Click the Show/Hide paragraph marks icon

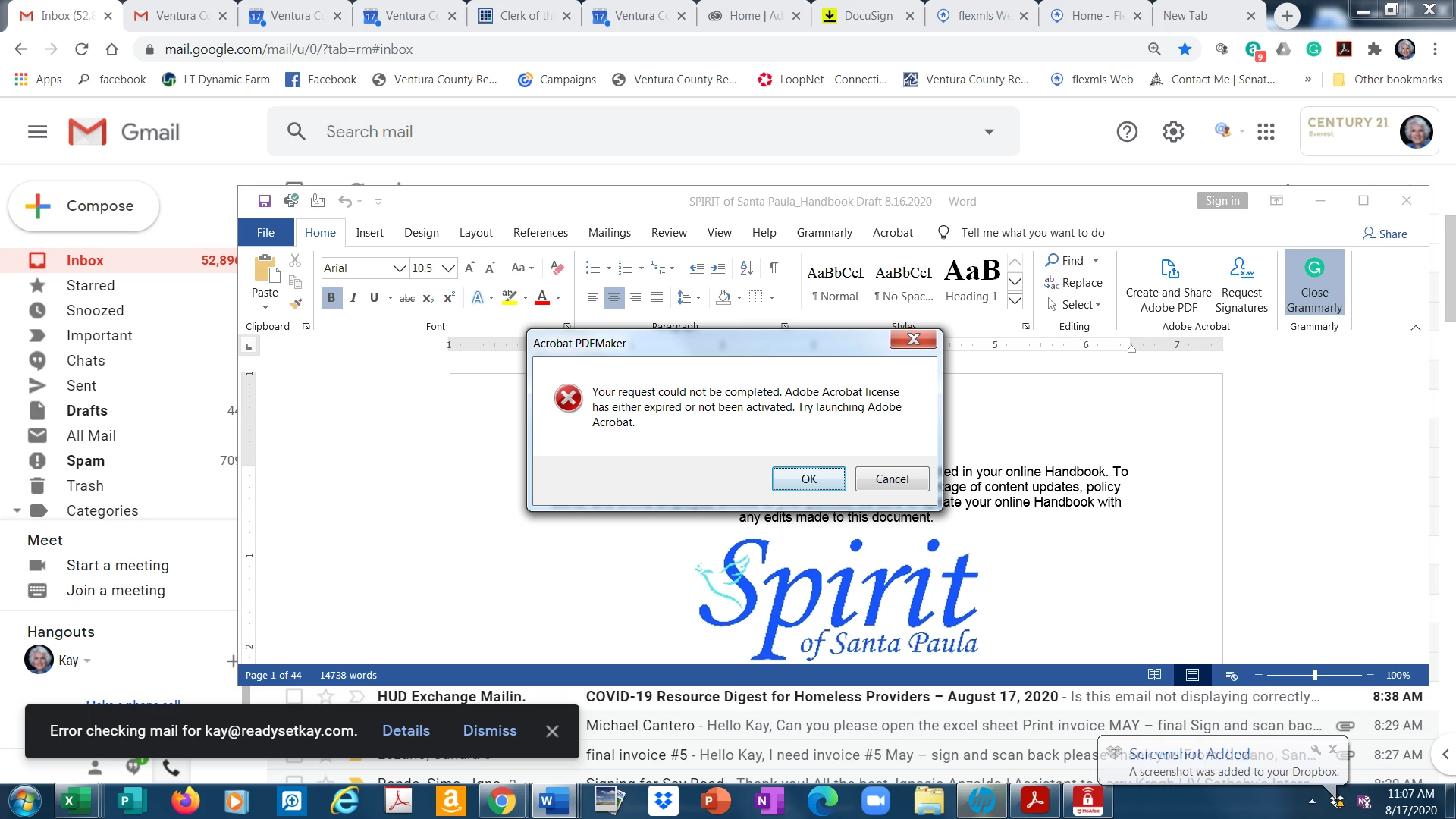click(773, 268)
